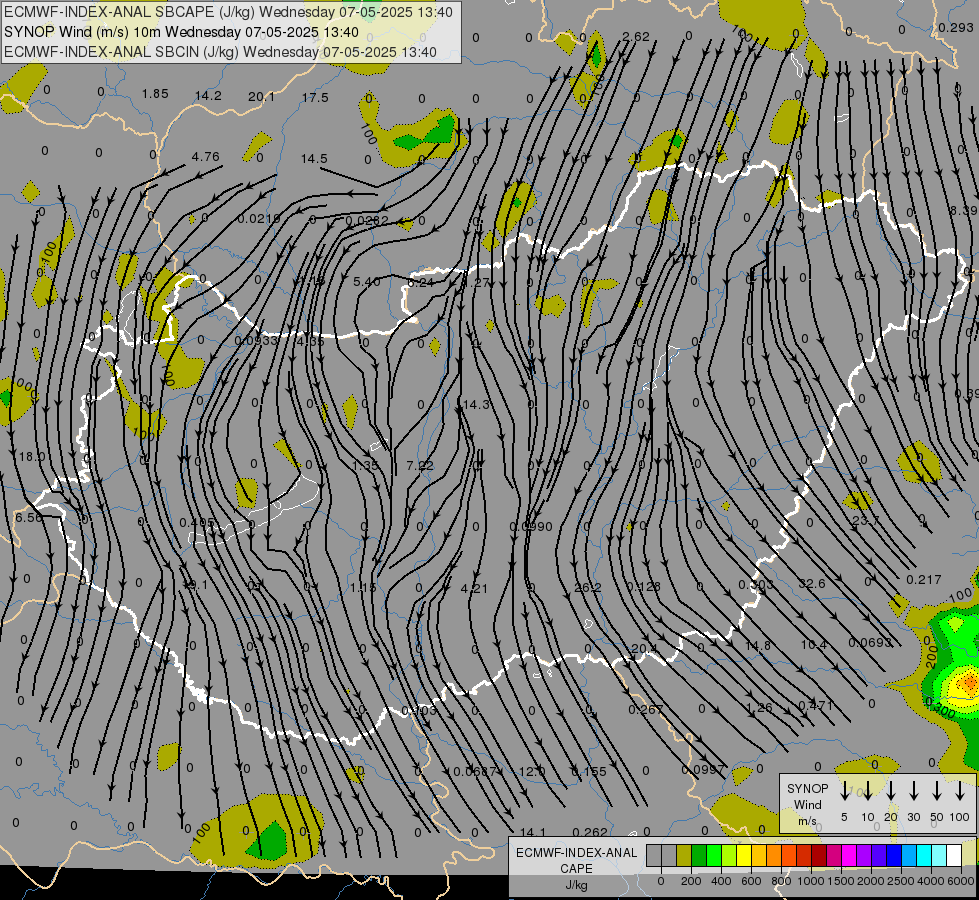Image resolution: width=979 pixels, height=900 pixels.
Task: Select the dark red CAPE legend swatch
Action: click(x=819, y=856)
